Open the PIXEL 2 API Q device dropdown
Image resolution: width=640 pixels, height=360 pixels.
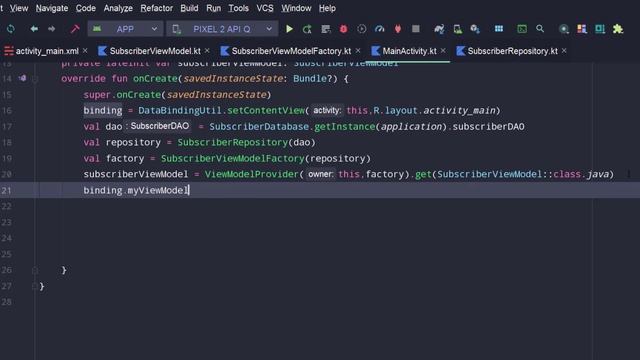coord(222,29)
